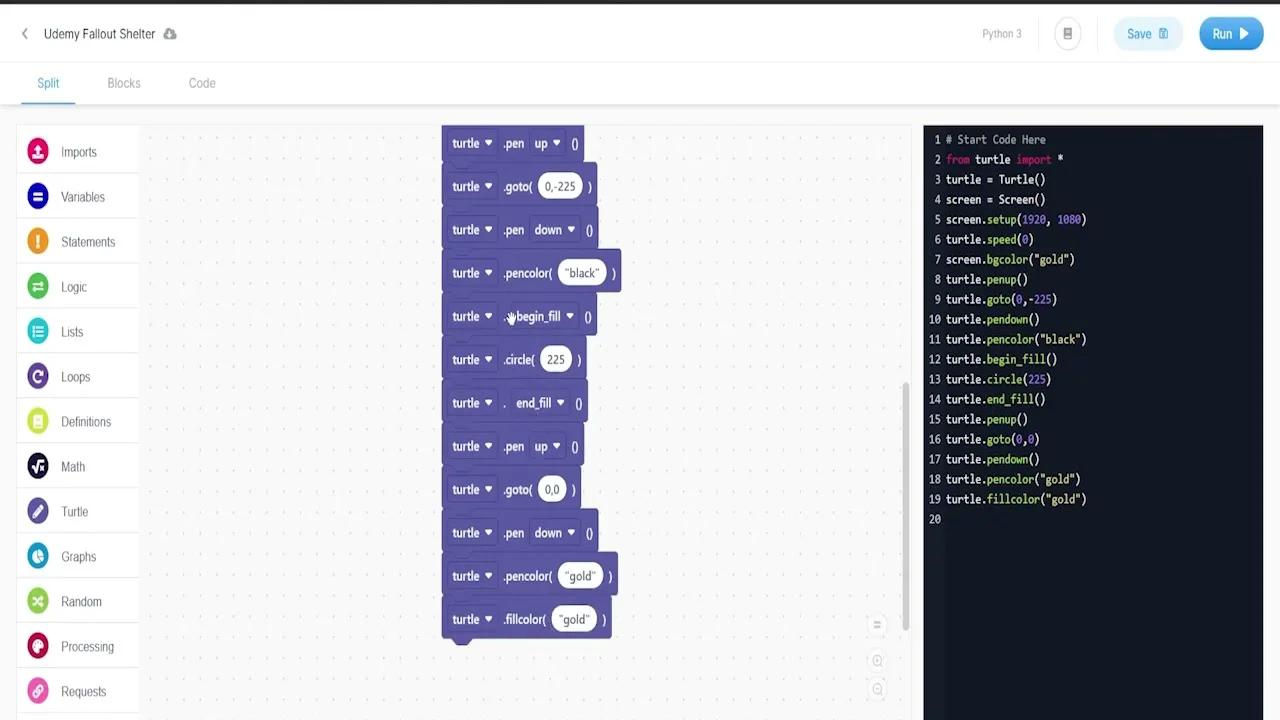The height and width of the screenshot is (720, 1280).
Task: Switch to the Blocks tab
Action: click(x=123, y=83)
